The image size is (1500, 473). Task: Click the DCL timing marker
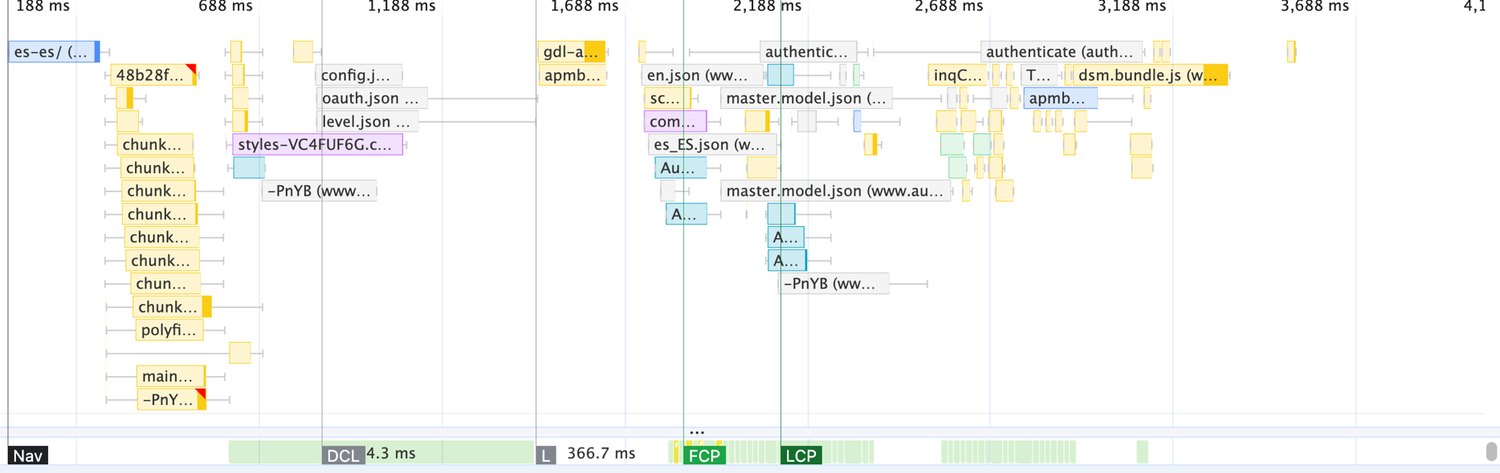(x=343, y=455)
